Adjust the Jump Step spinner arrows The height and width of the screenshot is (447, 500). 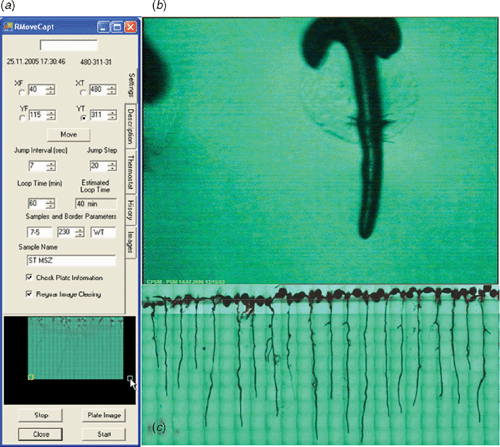pyautogui.click(x=112, y=166)
